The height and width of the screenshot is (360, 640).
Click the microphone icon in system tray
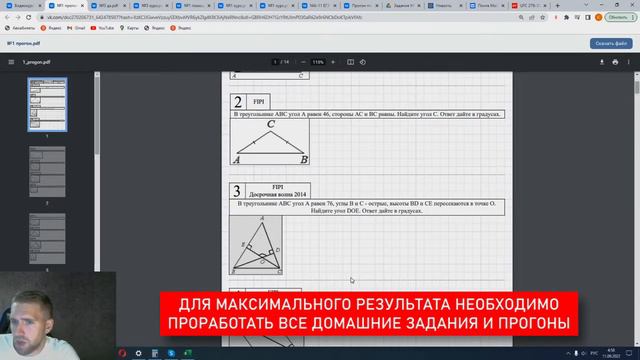(x=576, y=353)
